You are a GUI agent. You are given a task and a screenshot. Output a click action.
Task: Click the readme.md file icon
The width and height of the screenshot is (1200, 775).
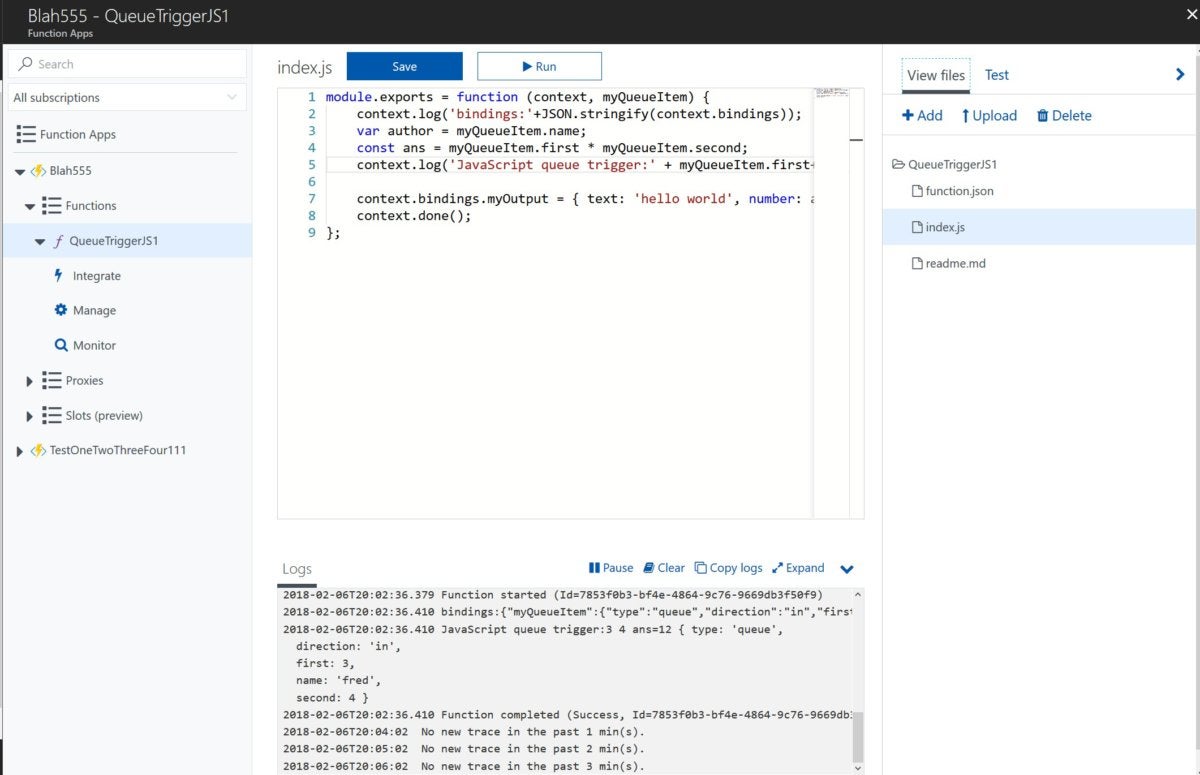point(917,264)
